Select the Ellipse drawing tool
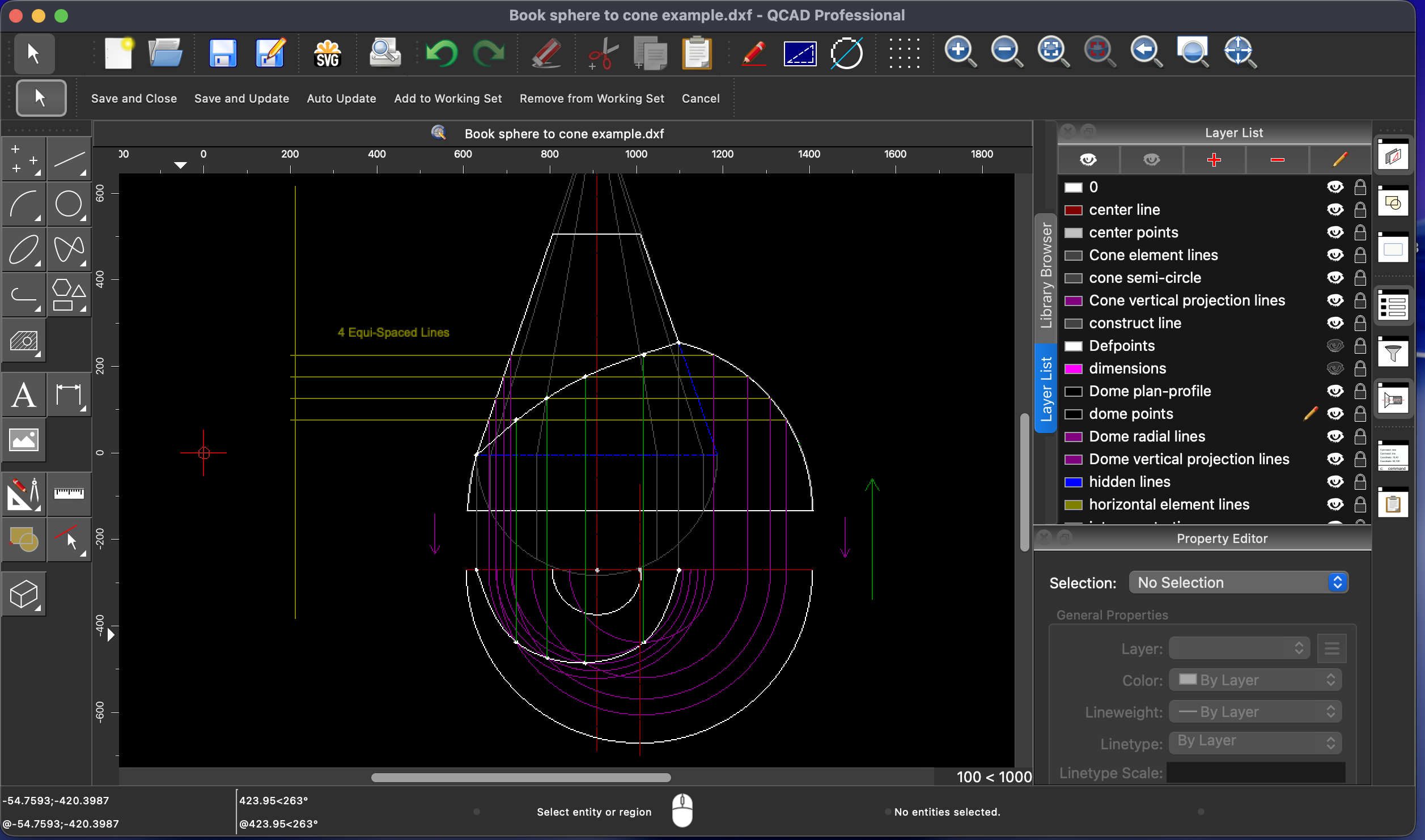Viewport: 1425px width, 840px height. tap(24, 249)
